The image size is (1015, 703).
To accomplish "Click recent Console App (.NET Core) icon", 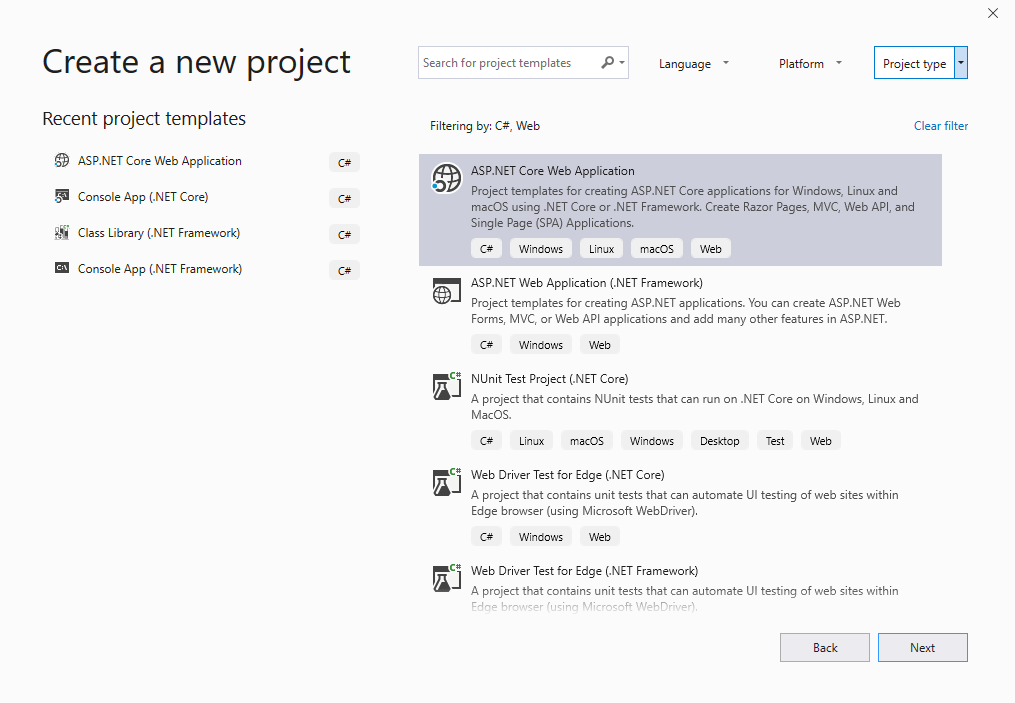I will [62, 197].
